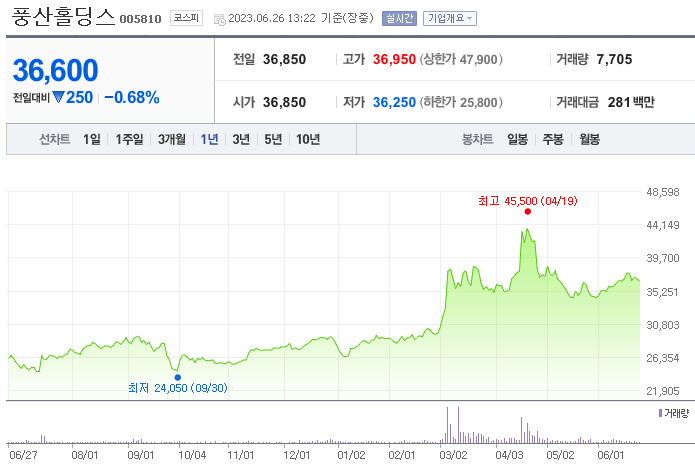The height and width of the screenshot is (473, 695).
Task: Click the 상한가 47,900 text
Action: point(461,59)
